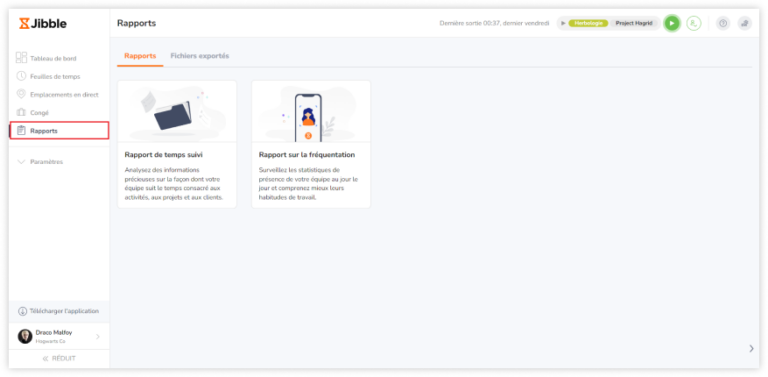768x377 pixels.
Task: Switch to the Fichiers exportés tab
Action: click(x=199, y=56)
